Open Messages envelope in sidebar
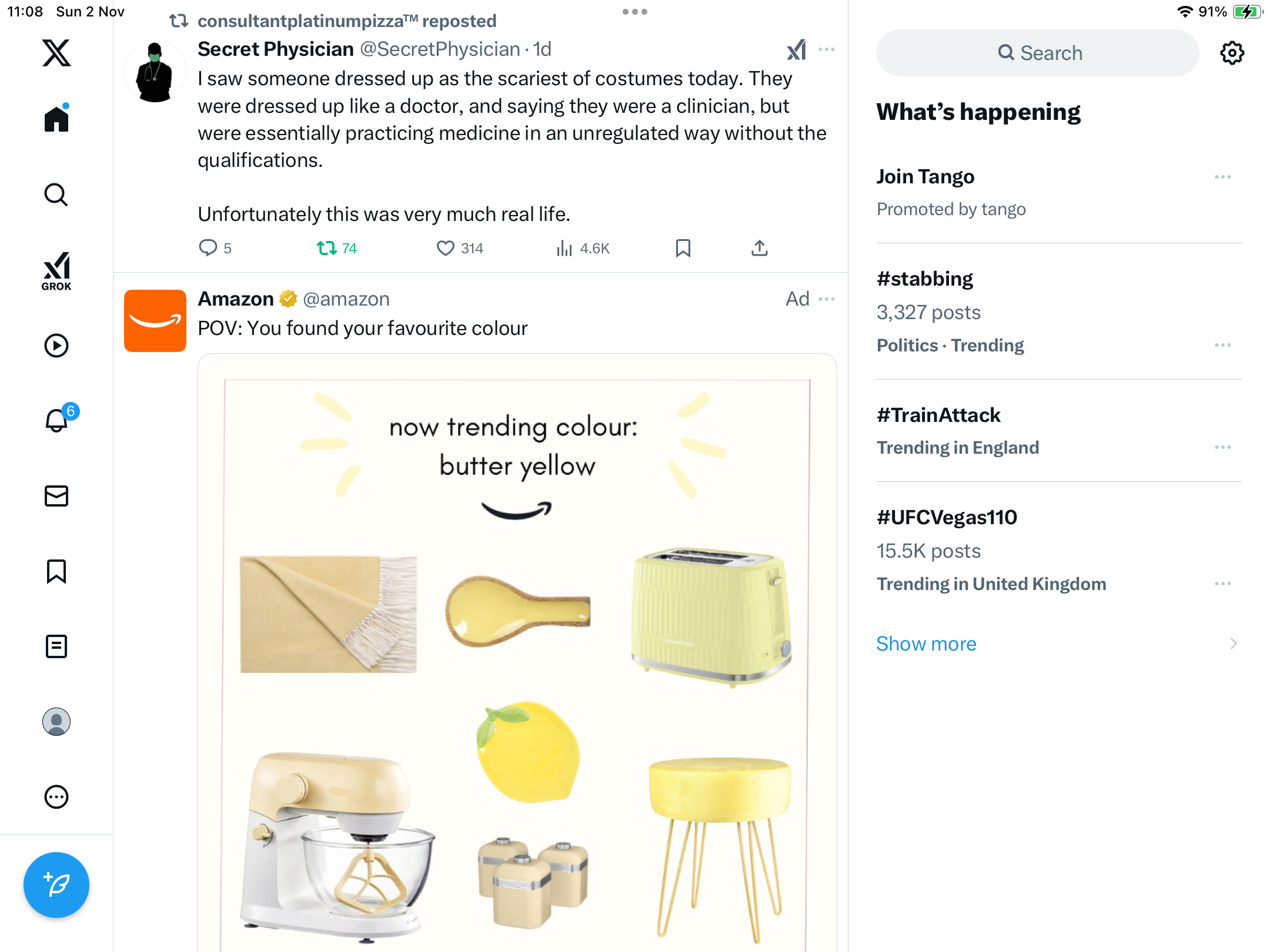 [56, 496]
